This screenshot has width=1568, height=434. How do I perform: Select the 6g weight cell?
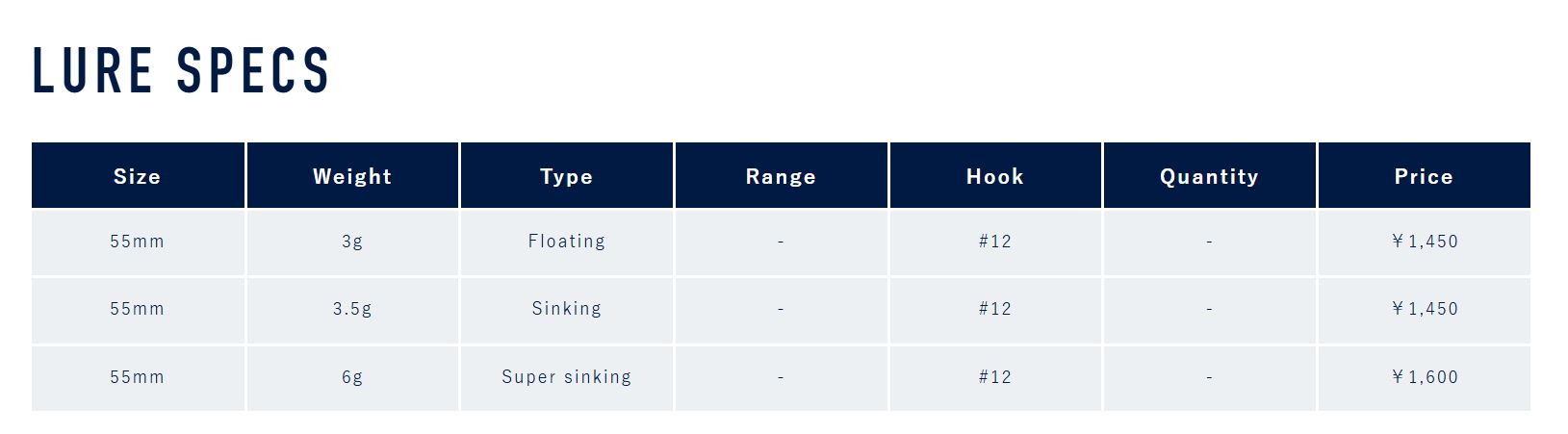[x=352, y=377]
